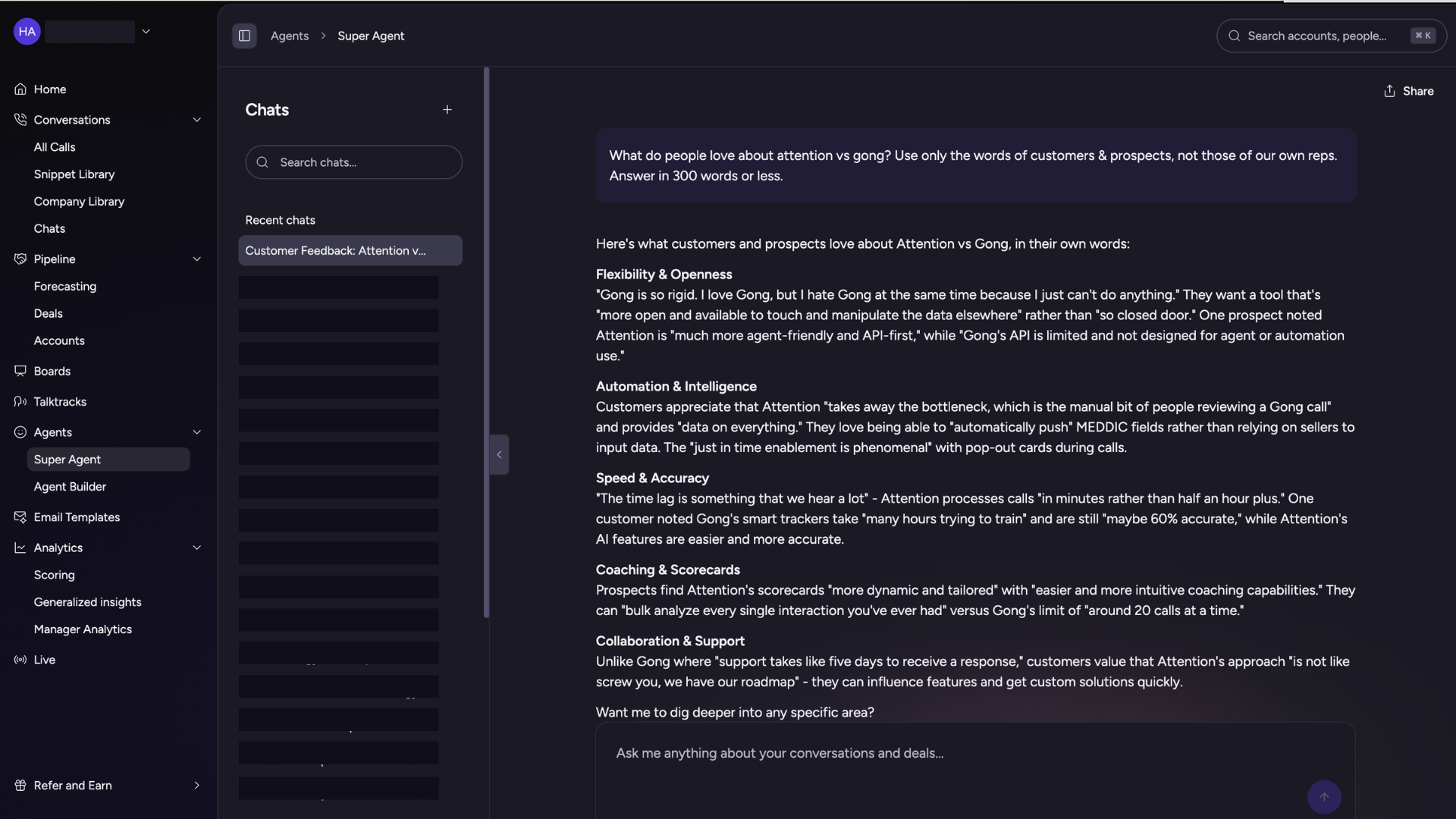The width and height of the screenshot is (1456, 819).
Task: Click the Share button
Action: (1408, 91)
